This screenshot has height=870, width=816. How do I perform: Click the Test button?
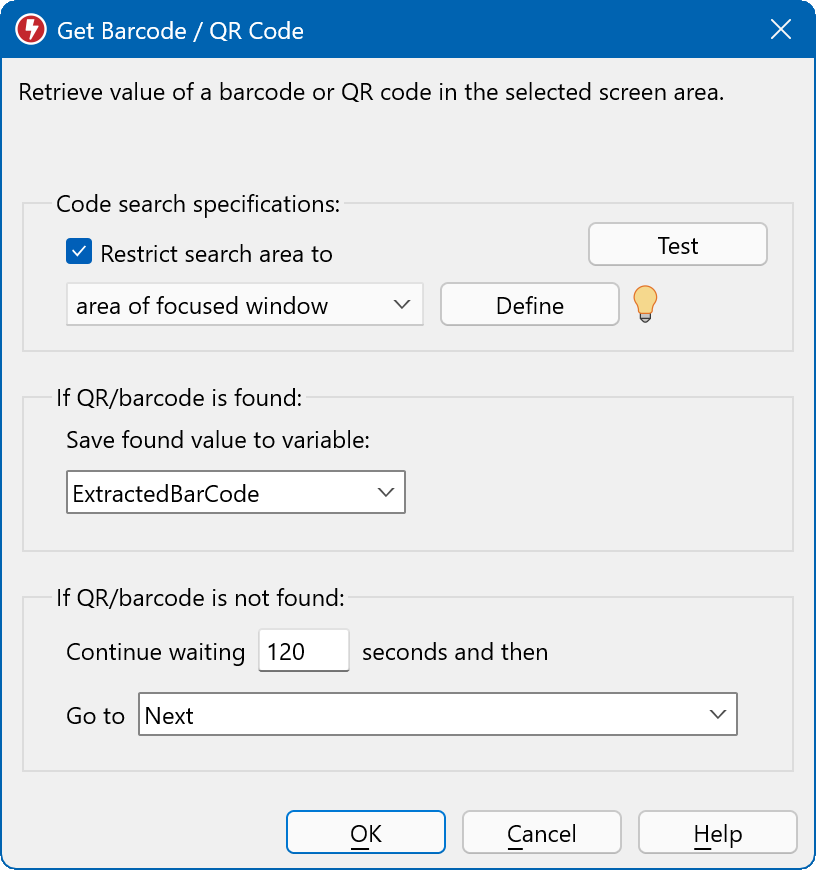pyautogui.click(x=677, y=244)
